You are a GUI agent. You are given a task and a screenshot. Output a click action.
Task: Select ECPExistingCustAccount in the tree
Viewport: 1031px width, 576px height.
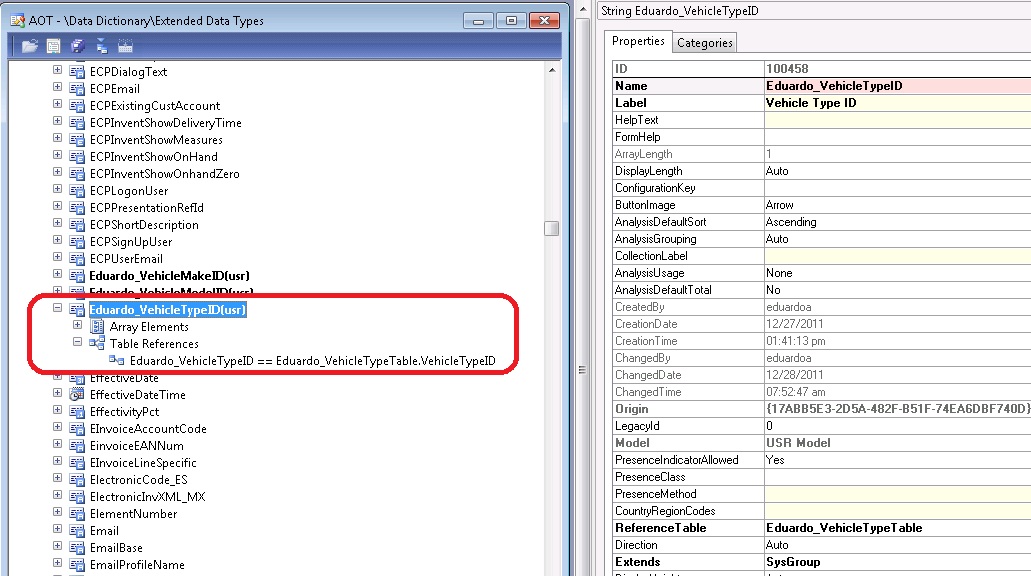pos(155,106)
